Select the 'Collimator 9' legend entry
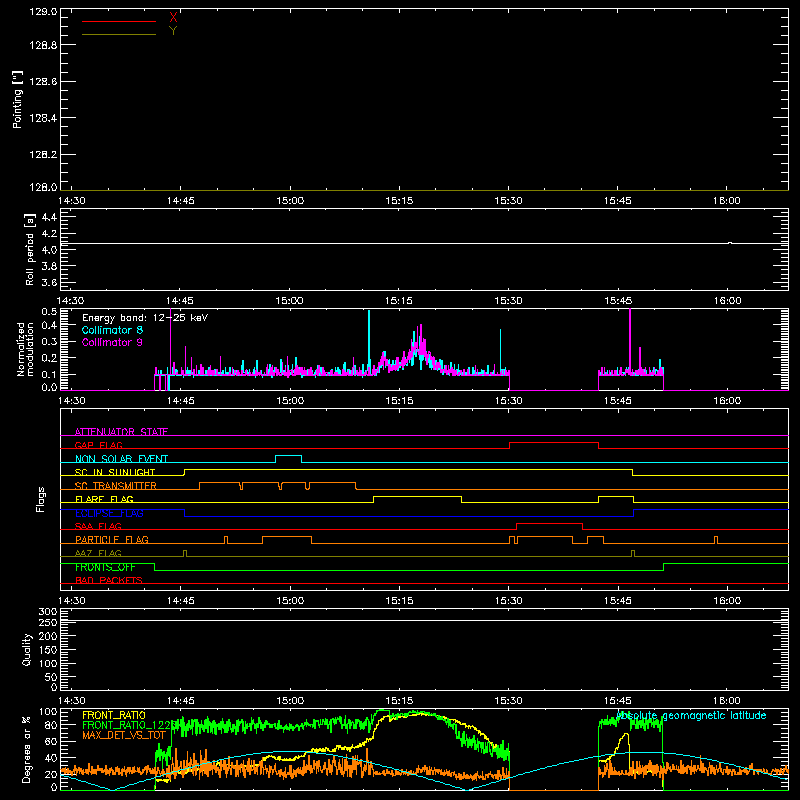The height and width of the screenshot is (800, 800). tap(112, 342)
